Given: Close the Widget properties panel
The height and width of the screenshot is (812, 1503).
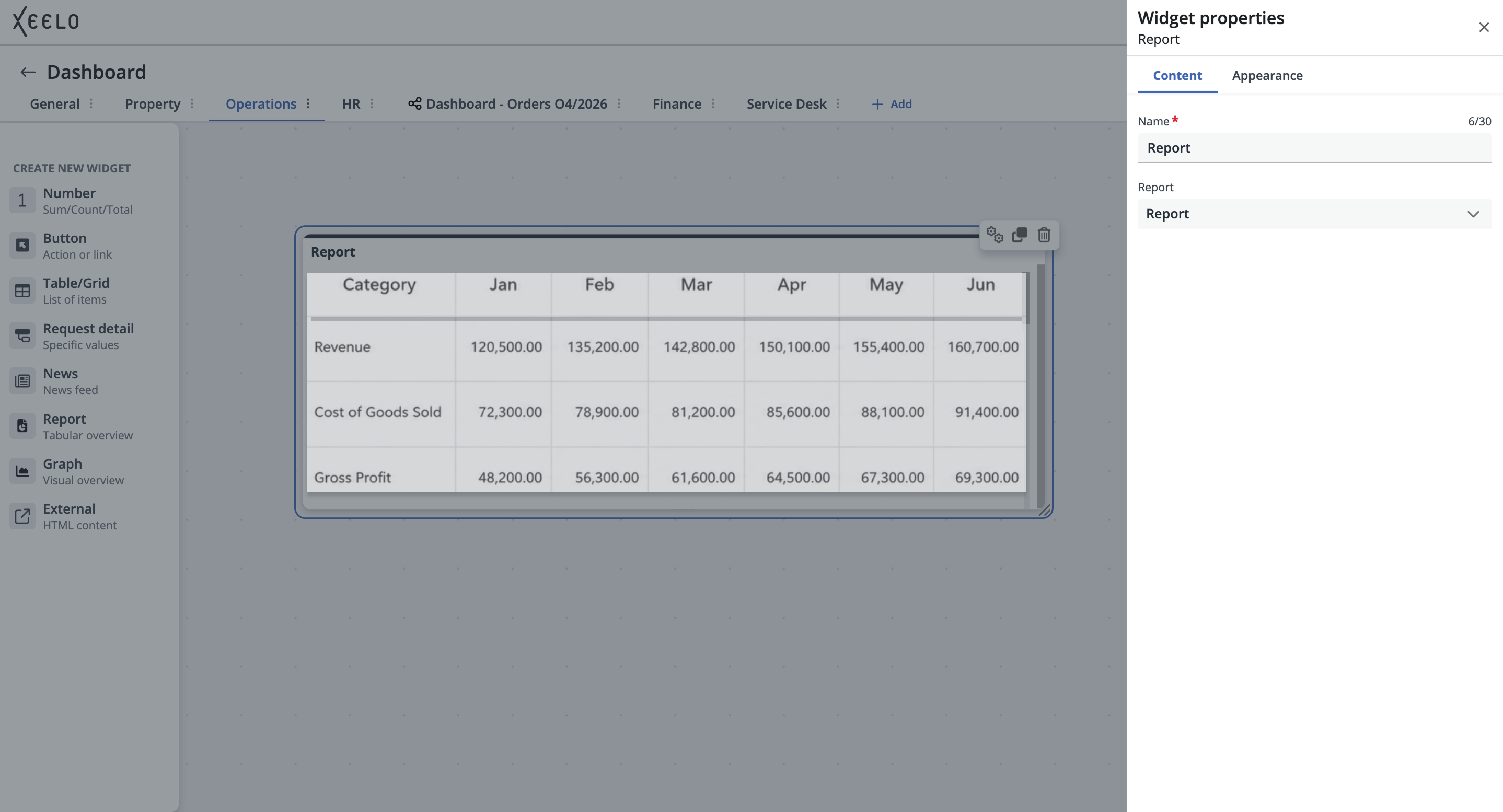Looking at the screenshot, I should coord(1484,27).
